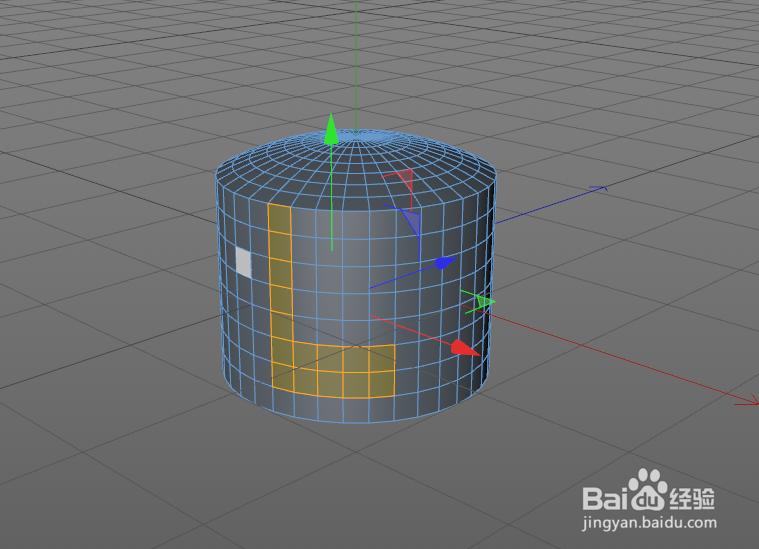This screenshot has height=549, width=759.
Task: Click the blue triangular plane handle
Action: point(410,220)
